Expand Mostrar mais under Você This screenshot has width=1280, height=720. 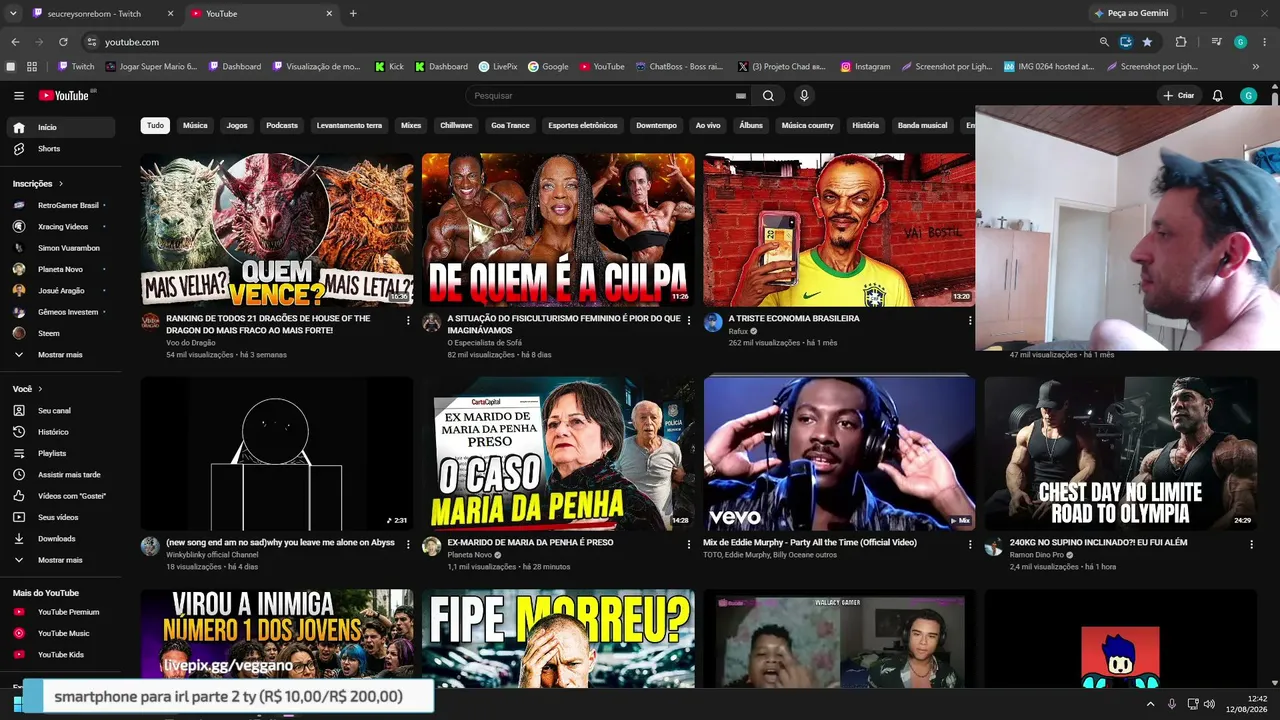[62, 560]
